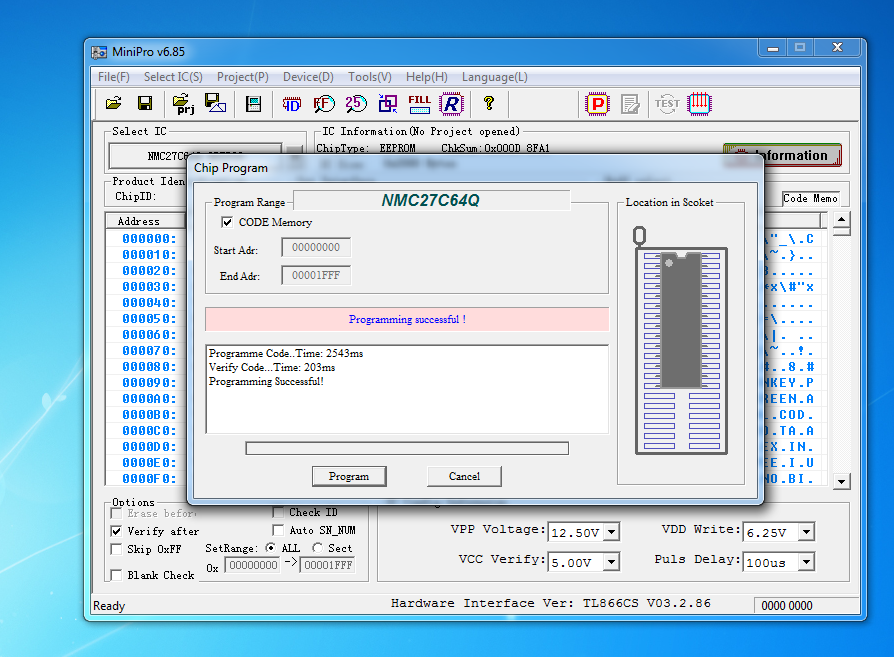This screenshot has width=894, height=657.
Task: Open project with the prj folder icon
Action: (x=182, y=103)
